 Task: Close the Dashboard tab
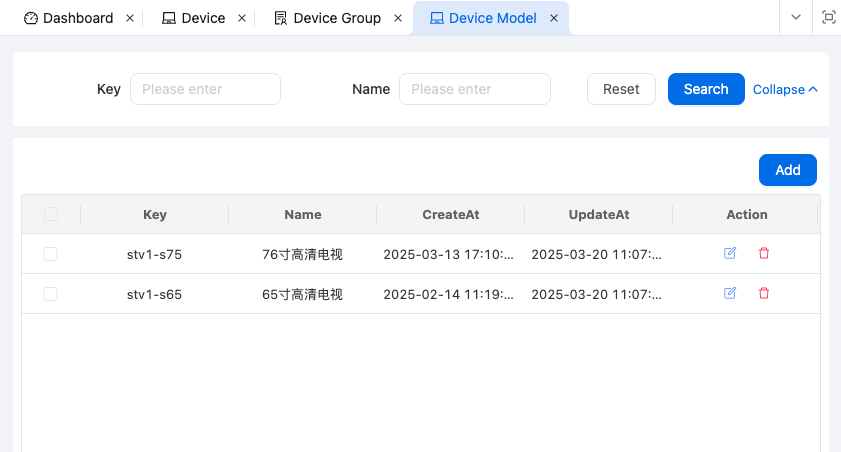130,18
